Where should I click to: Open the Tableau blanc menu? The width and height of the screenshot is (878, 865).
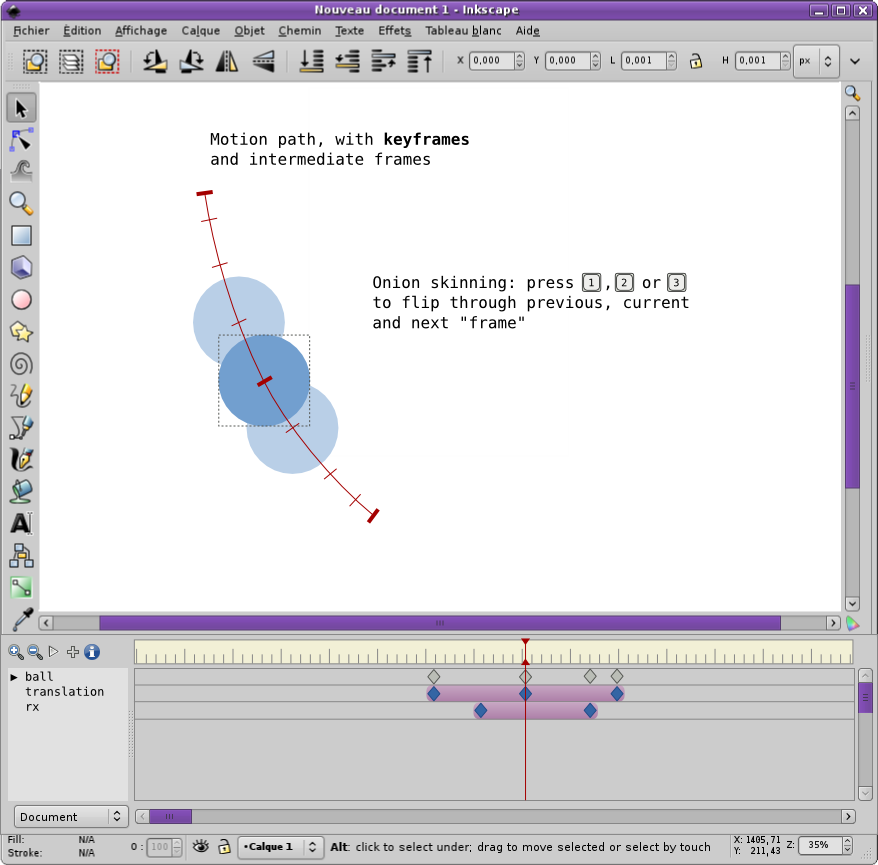click(x=463, y=31)
